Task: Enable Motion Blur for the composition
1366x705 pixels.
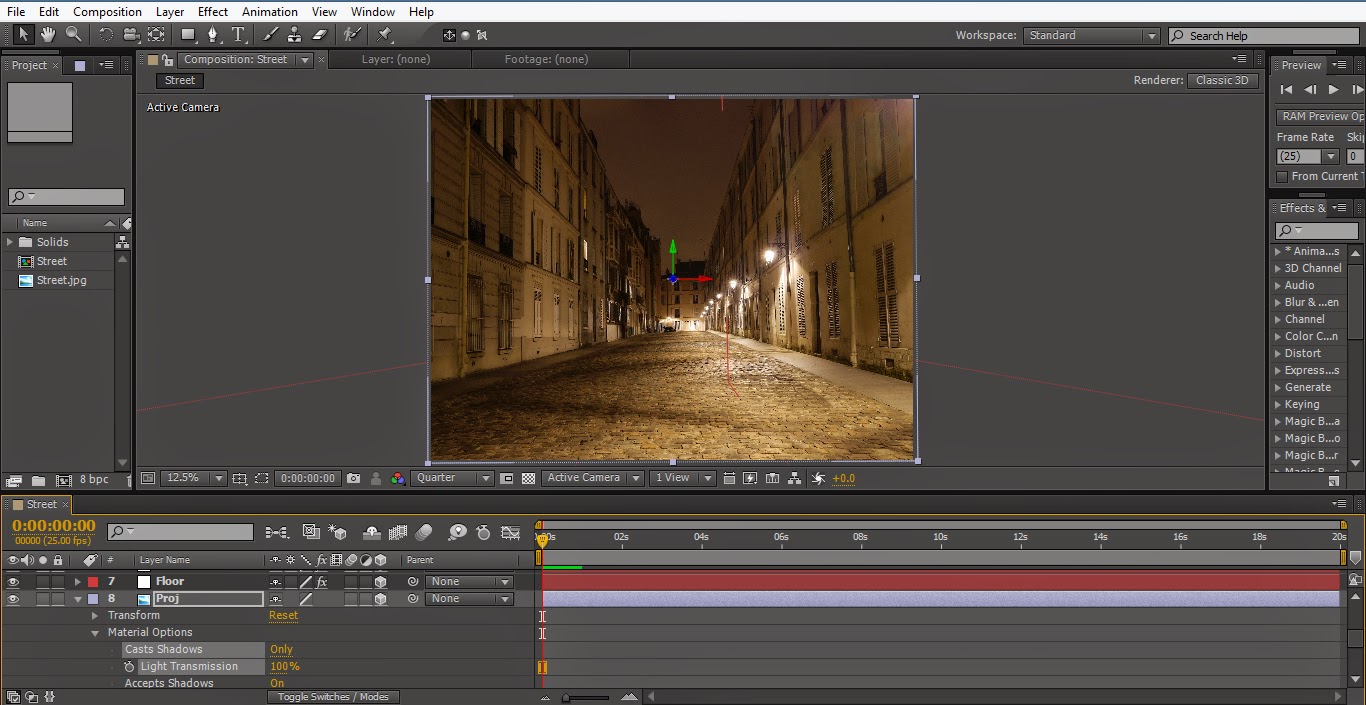Action: (423, 532)
